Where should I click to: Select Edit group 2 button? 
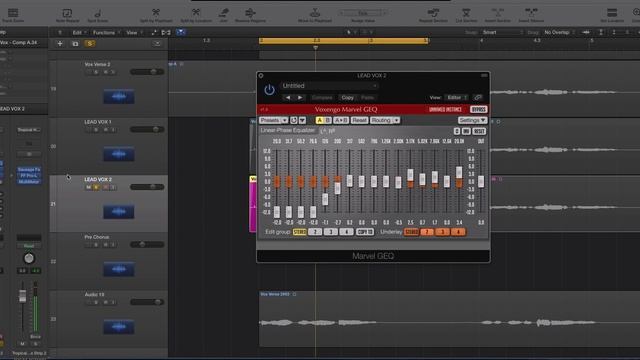tap(315, 232)
